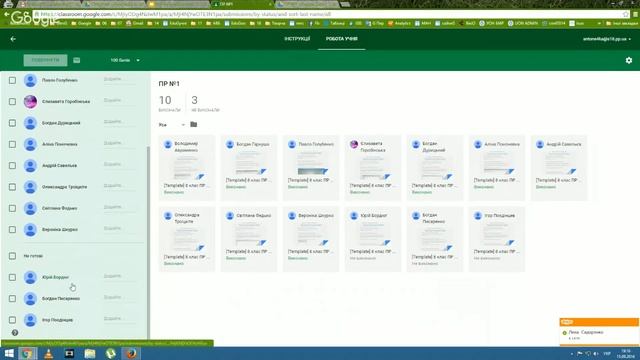Open Аліна's submission card in the grid

(497, 168)
